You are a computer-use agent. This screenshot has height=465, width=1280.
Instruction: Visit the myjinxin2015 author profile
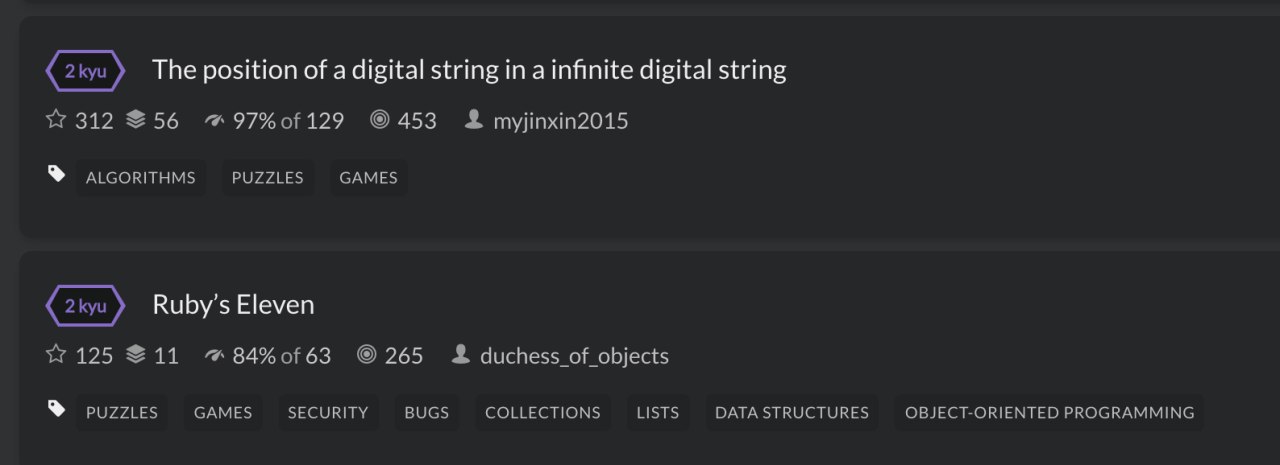pyautogui.click(x=561, y=121)
